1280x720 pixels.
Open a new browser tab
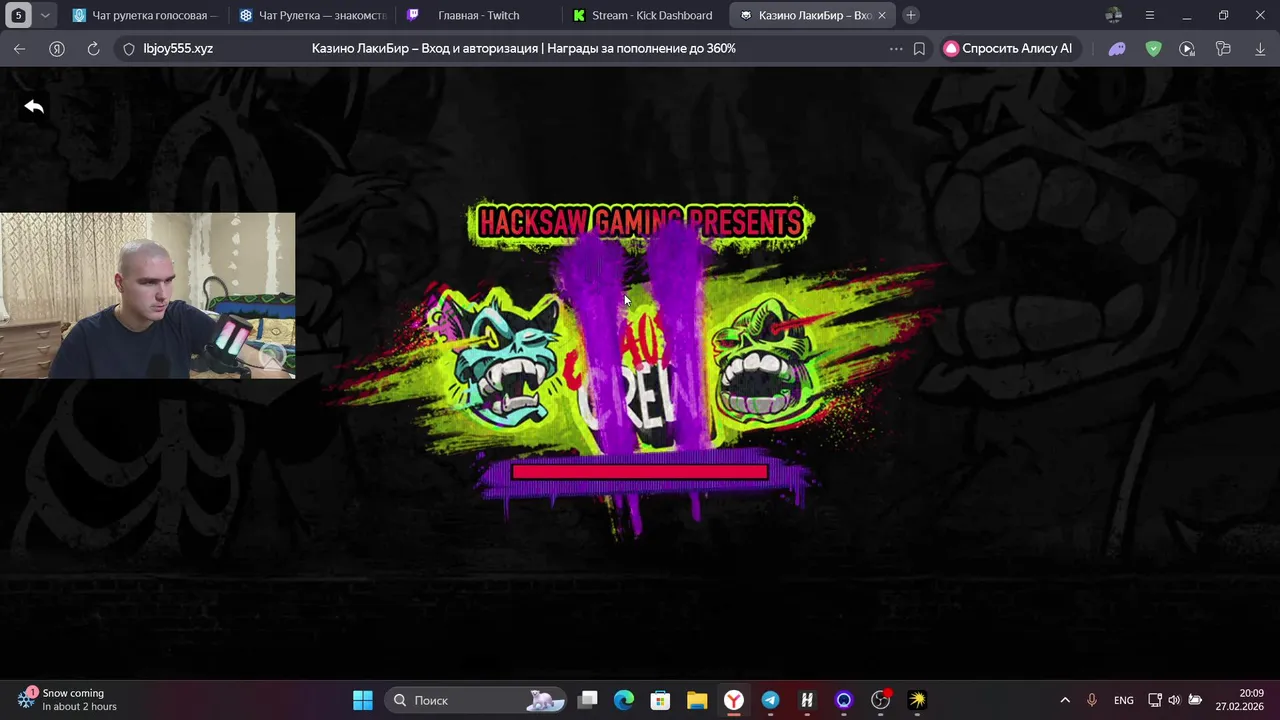tap(911, 15)
